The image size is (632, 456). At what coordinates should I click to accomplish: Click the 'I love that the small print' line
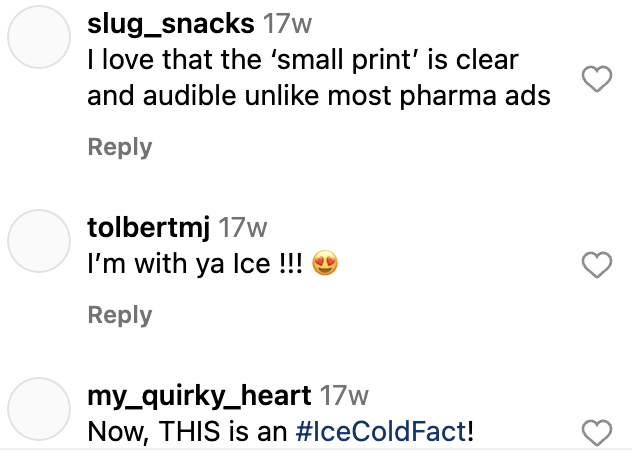tap(303, 60)
